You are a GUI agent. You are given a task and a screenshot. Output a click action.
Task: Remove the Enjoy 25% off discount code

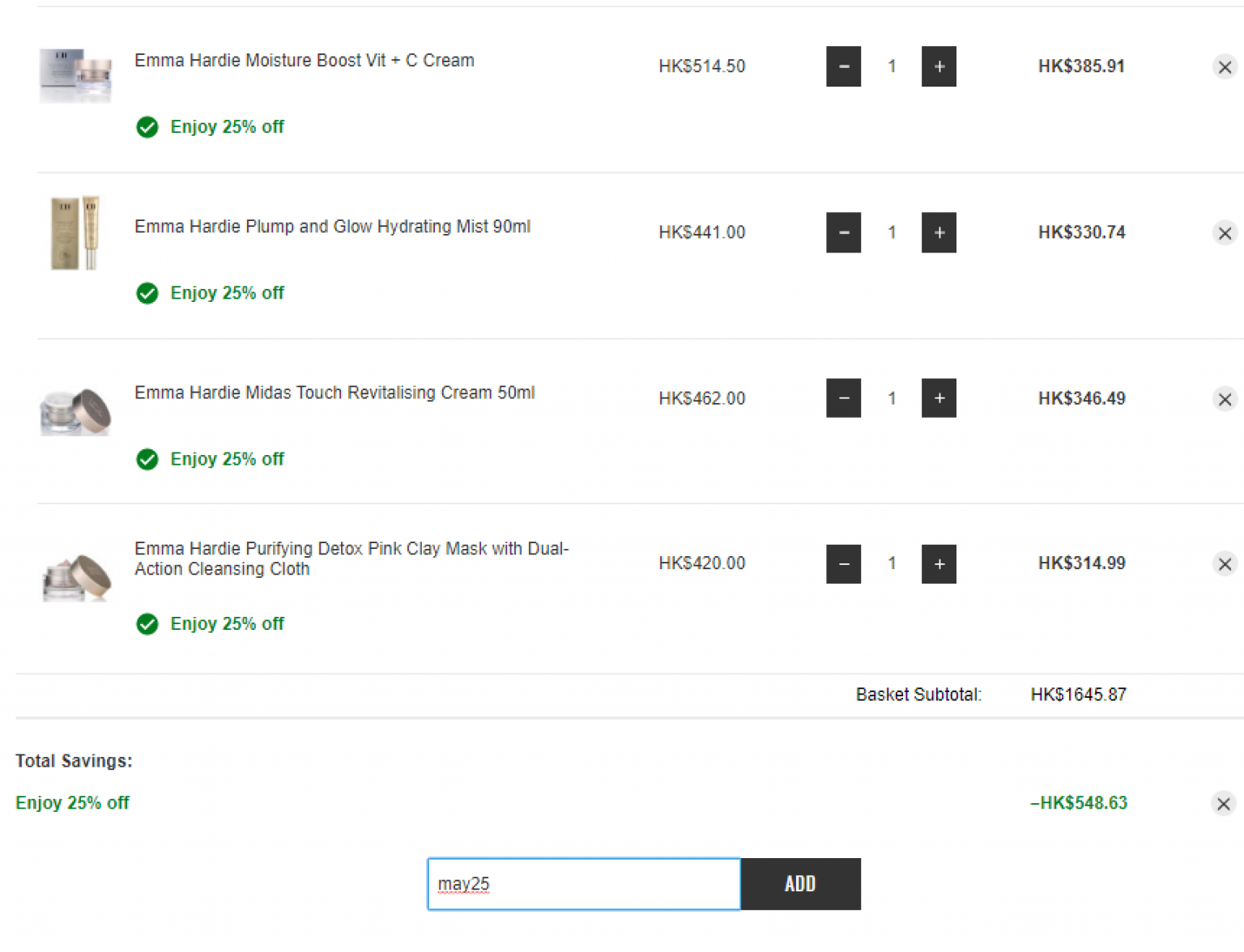coord(1223,804)
